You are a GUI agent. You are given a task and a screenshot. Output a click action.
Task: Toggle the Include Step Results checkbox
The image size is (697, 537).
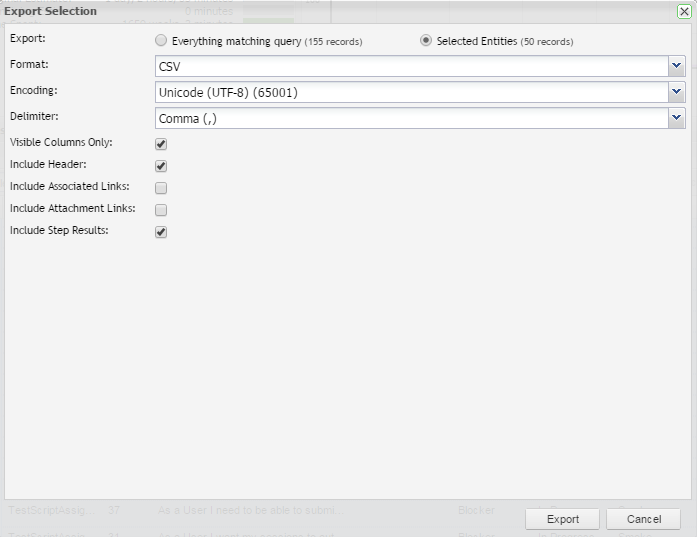pos(161,232)
